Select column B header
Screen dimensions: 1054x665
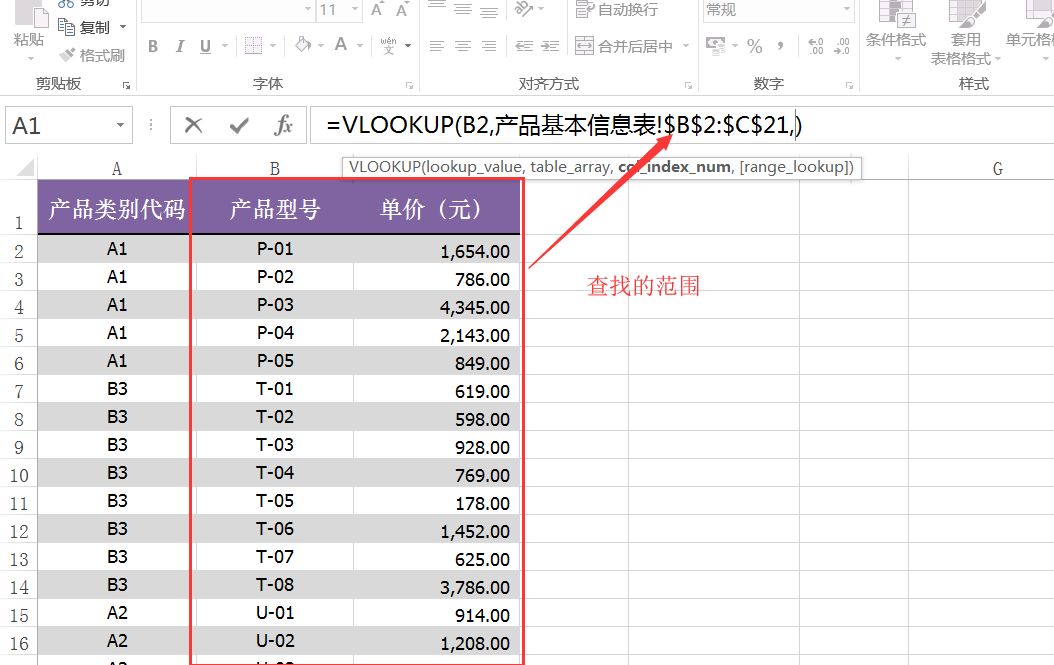coord(274,168)
